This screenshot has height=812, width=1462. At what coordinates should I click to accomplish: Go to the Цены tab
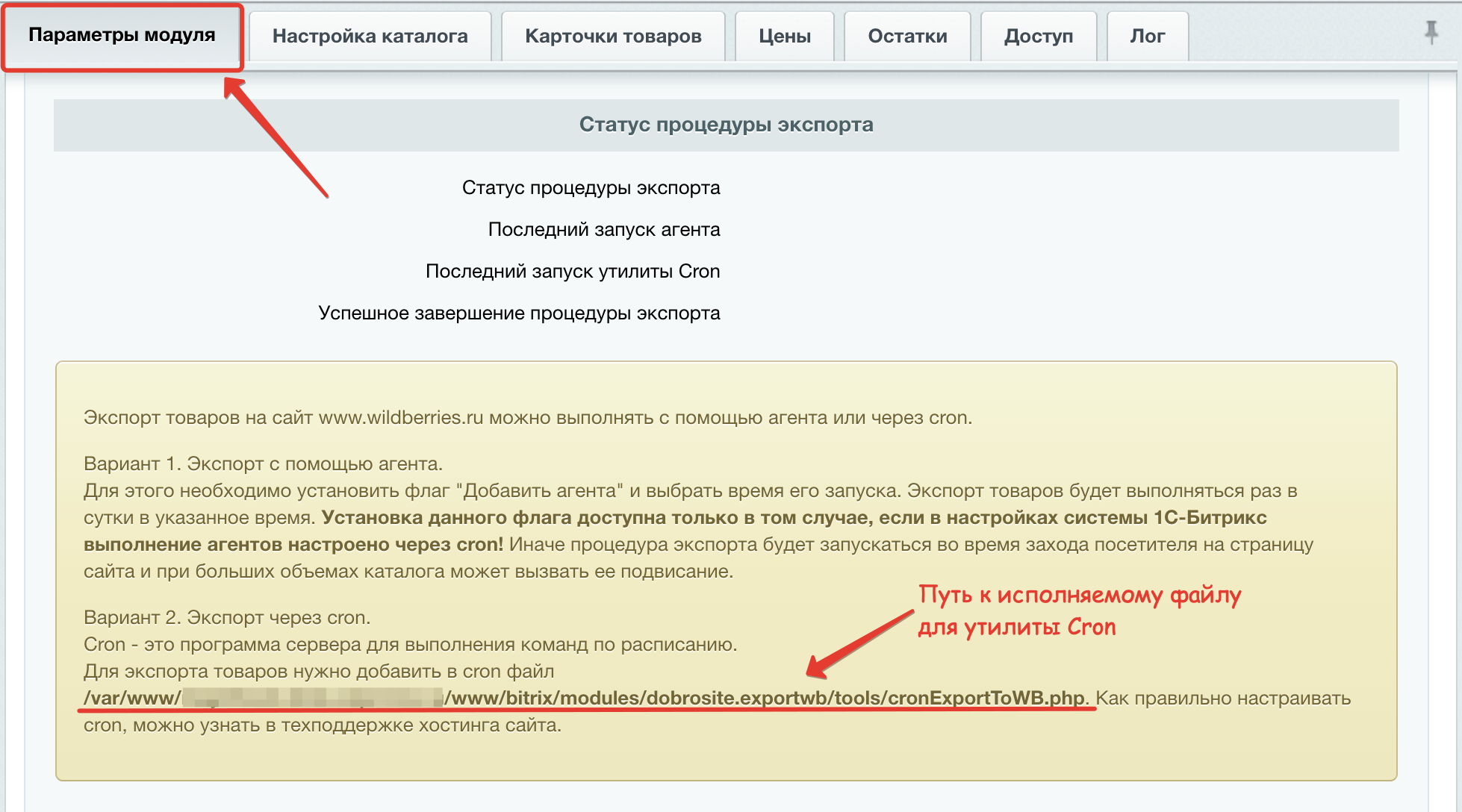pos(784,36)
